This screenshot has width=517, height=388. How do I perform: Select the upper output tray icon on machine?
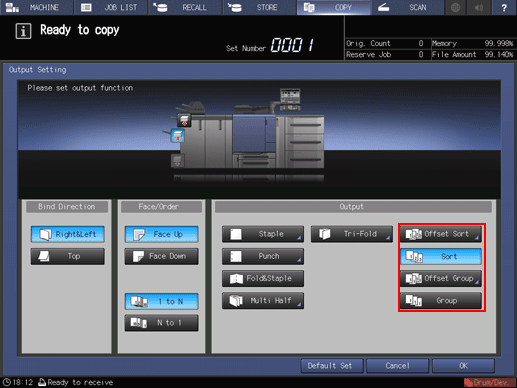tap(184, 120)
